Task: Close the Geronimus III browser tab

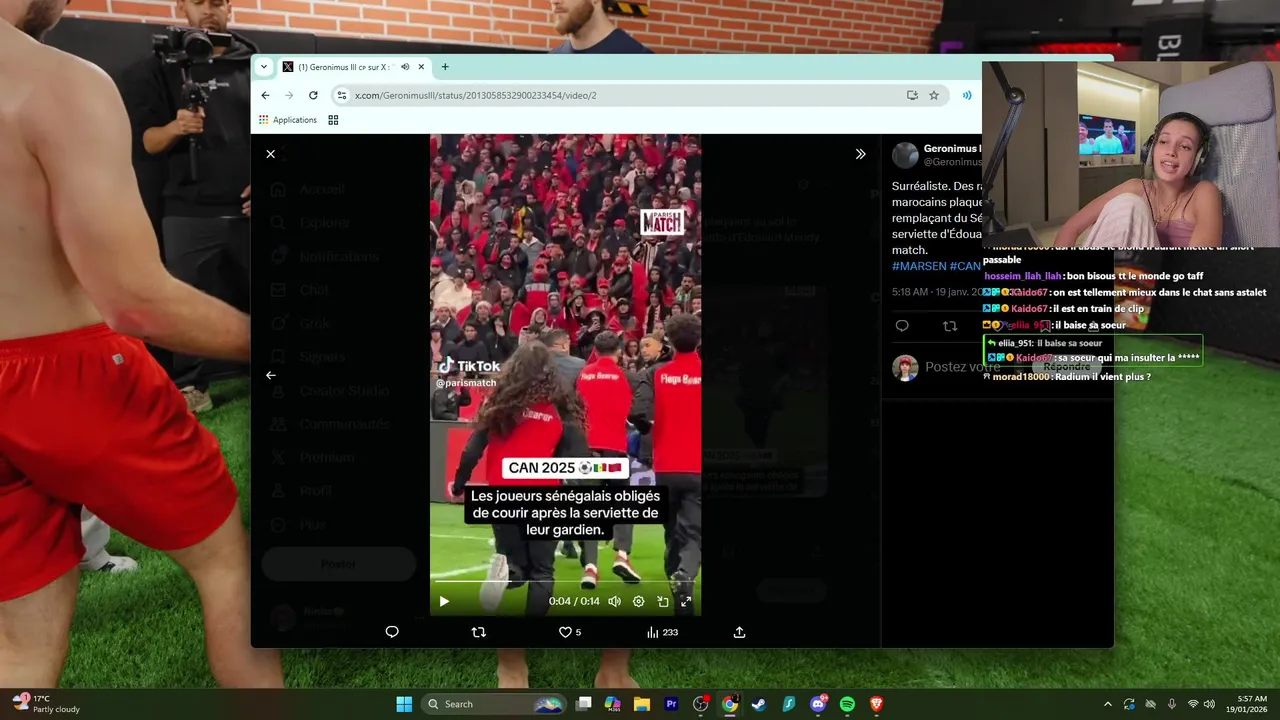Action: 421,67
